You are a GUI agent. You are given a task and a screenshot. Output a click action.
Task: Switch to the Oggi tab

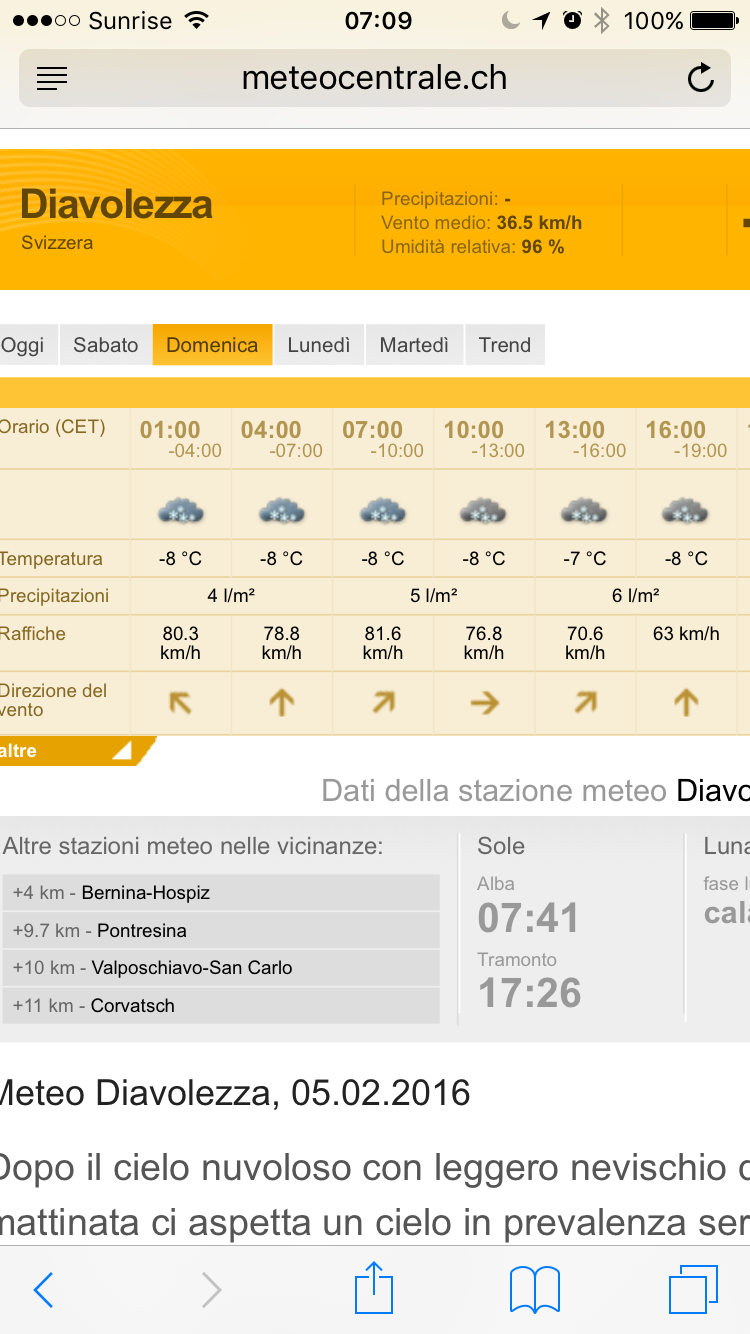[24, 345]
